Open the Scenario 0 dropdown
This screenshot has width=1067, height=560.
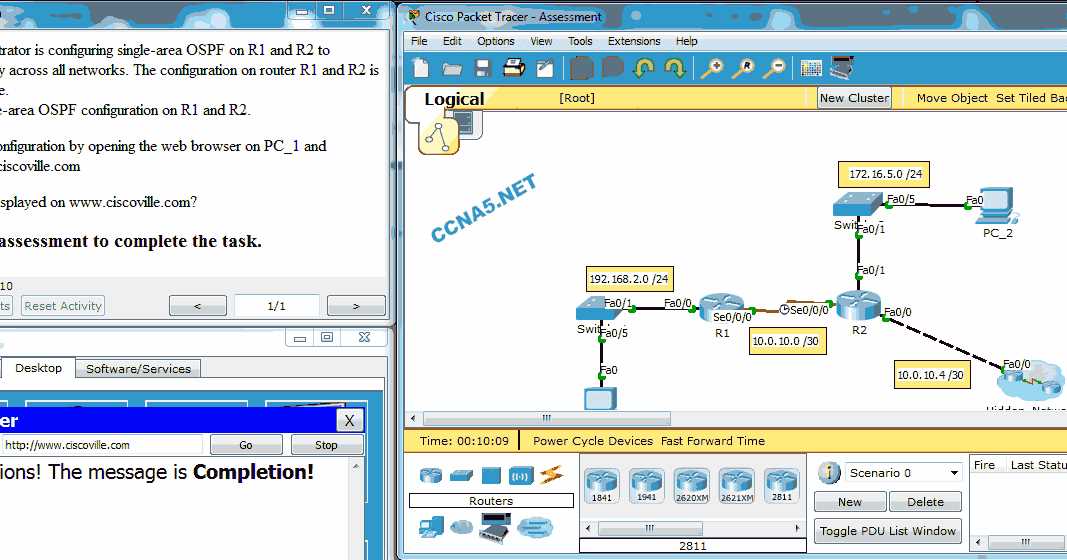pos(903,473)
